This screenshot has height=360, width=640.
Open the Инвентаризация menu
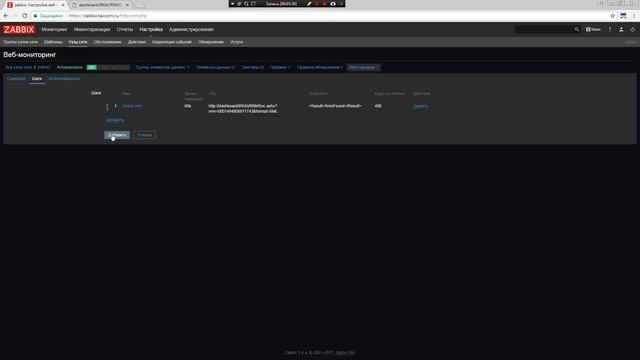(92, 29)
